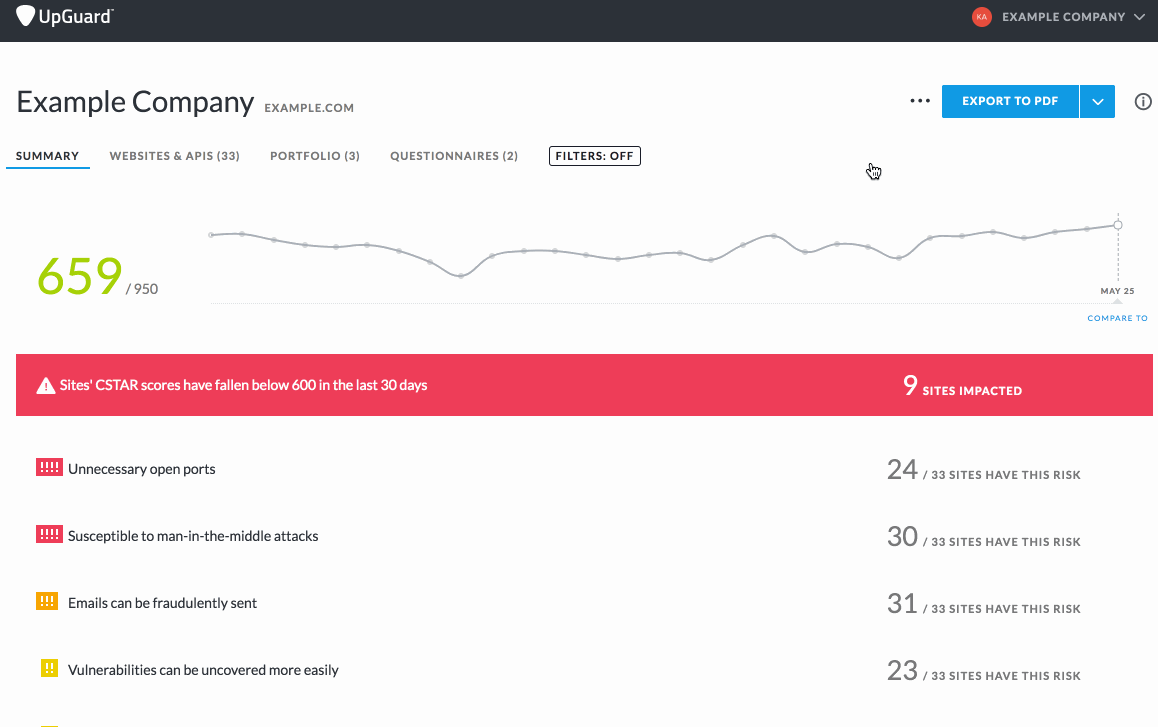Click the man-in-the-middle attacks severity icon

[49, 534]
